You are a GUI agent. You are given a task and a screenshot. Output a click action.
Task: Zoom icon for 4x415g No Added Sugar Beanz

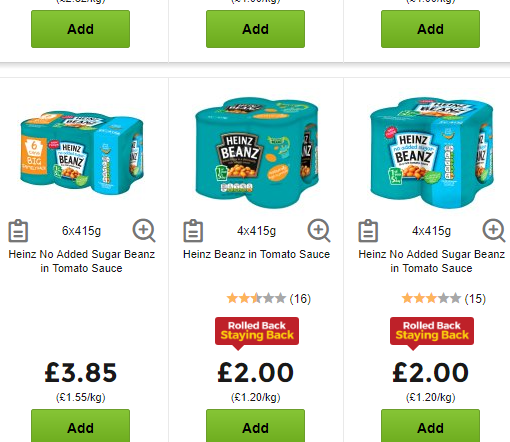pos(494,230)
